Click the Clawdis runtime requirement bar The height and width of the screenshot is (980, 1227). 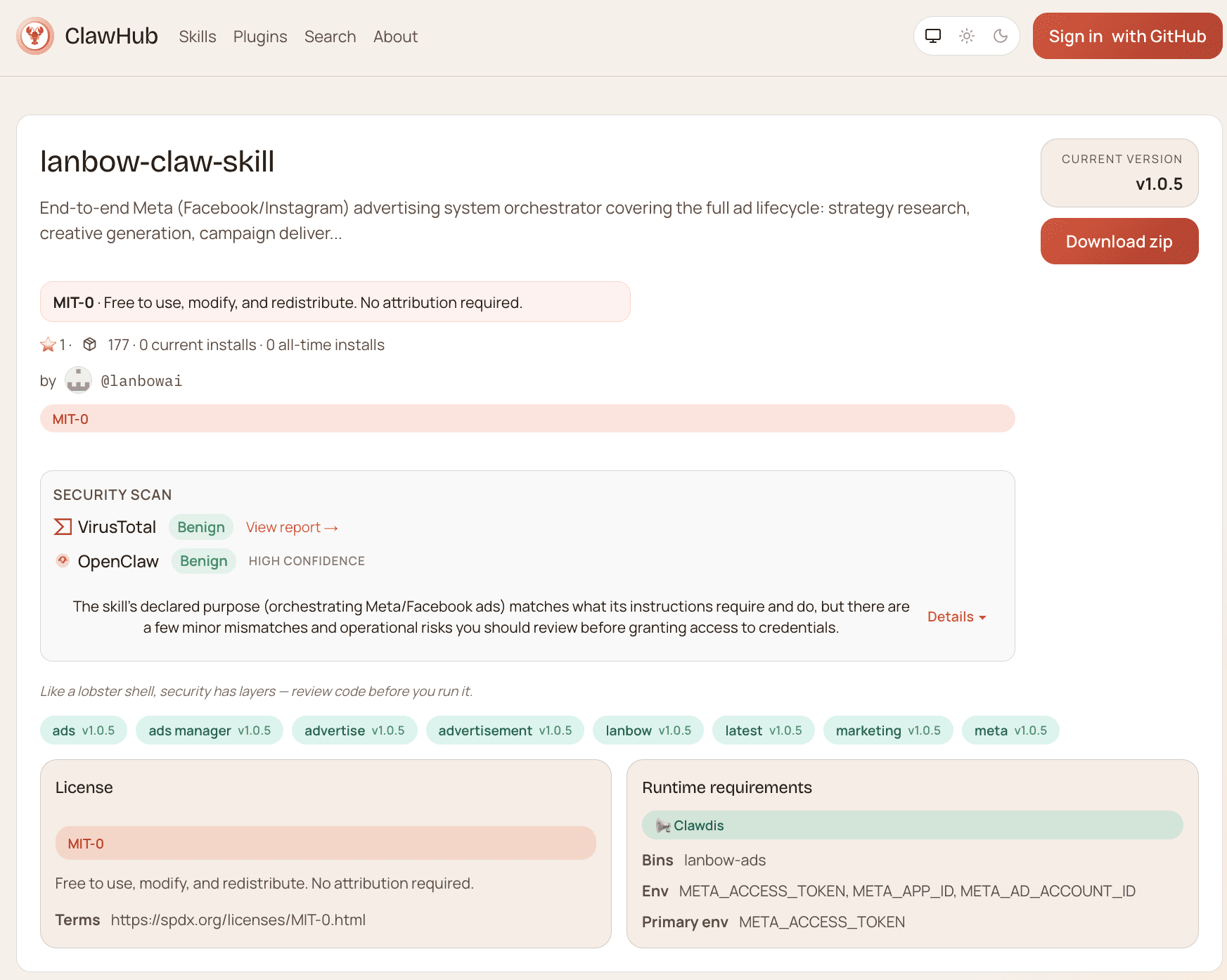click(x=913, y=825)
